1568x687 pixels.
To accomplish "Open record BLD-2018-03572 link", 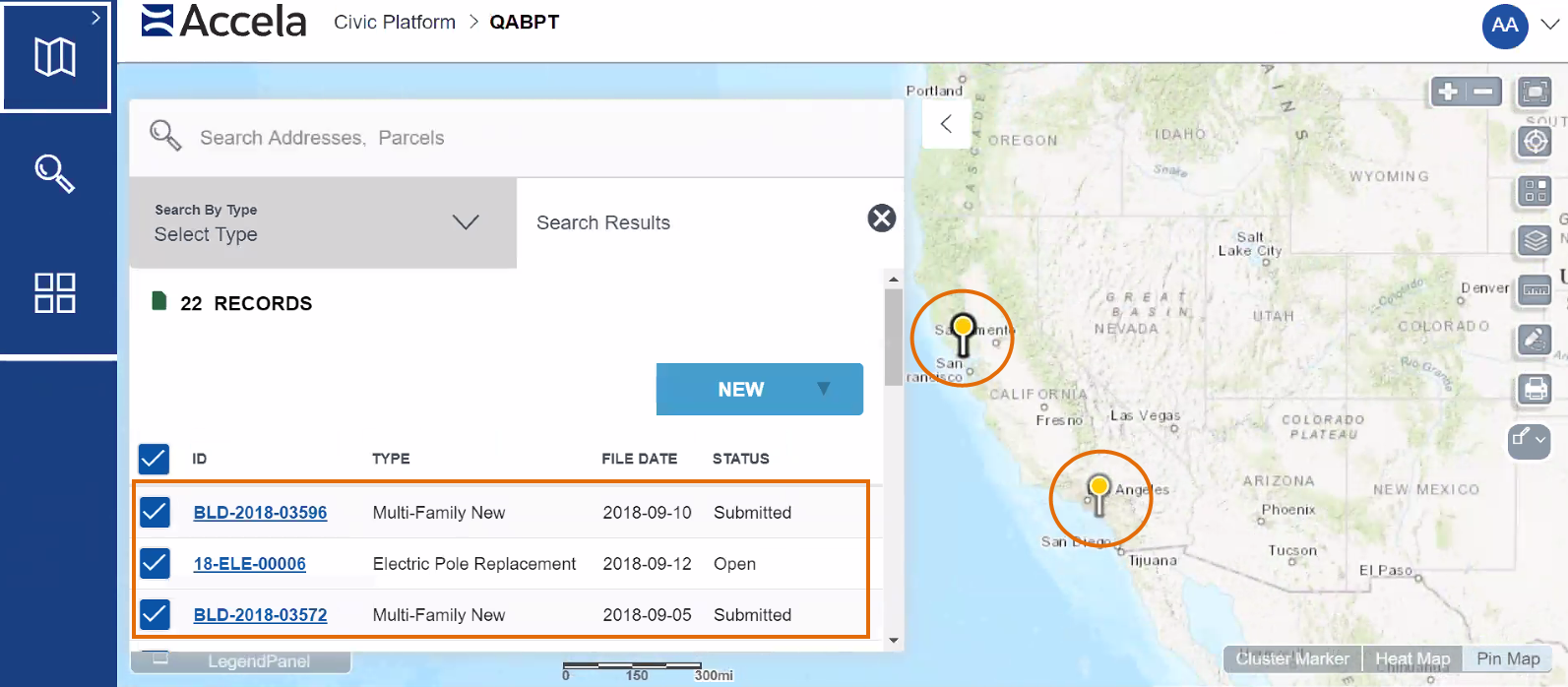I will click(260, 615).
